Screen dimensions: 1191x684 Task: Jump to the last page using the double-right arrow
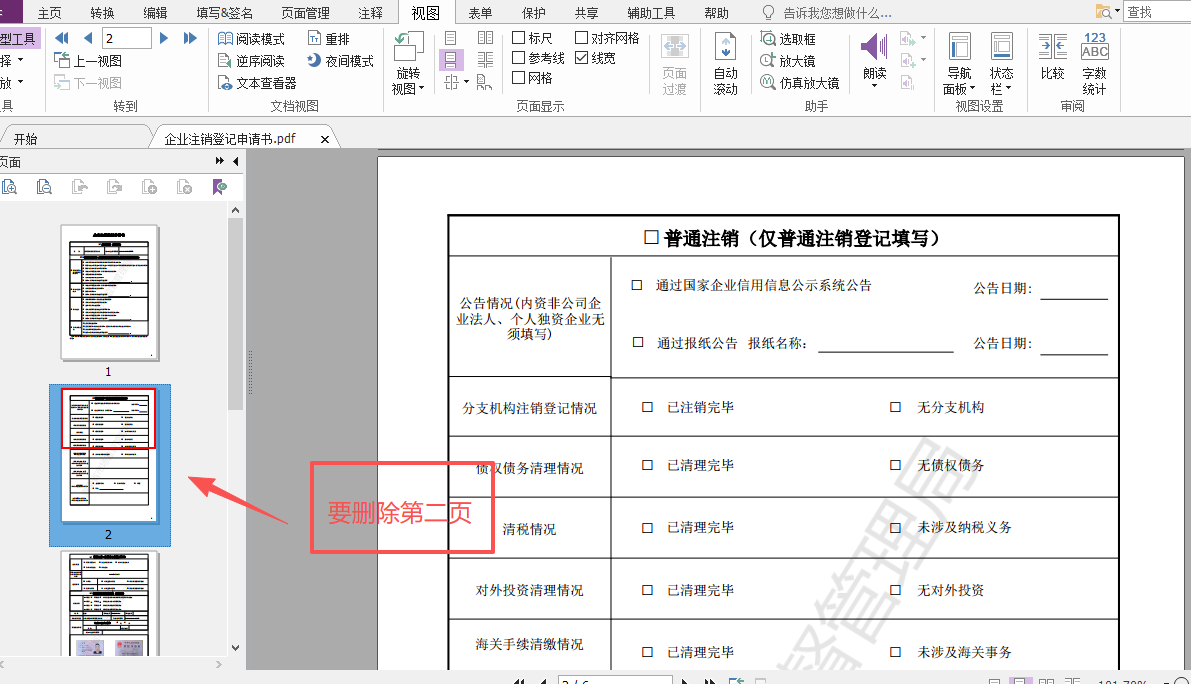pyautogui.click(x=190, y=38)
